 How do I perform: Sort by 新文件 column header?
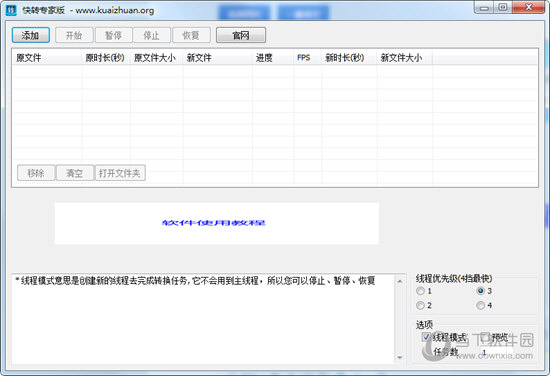217,58
